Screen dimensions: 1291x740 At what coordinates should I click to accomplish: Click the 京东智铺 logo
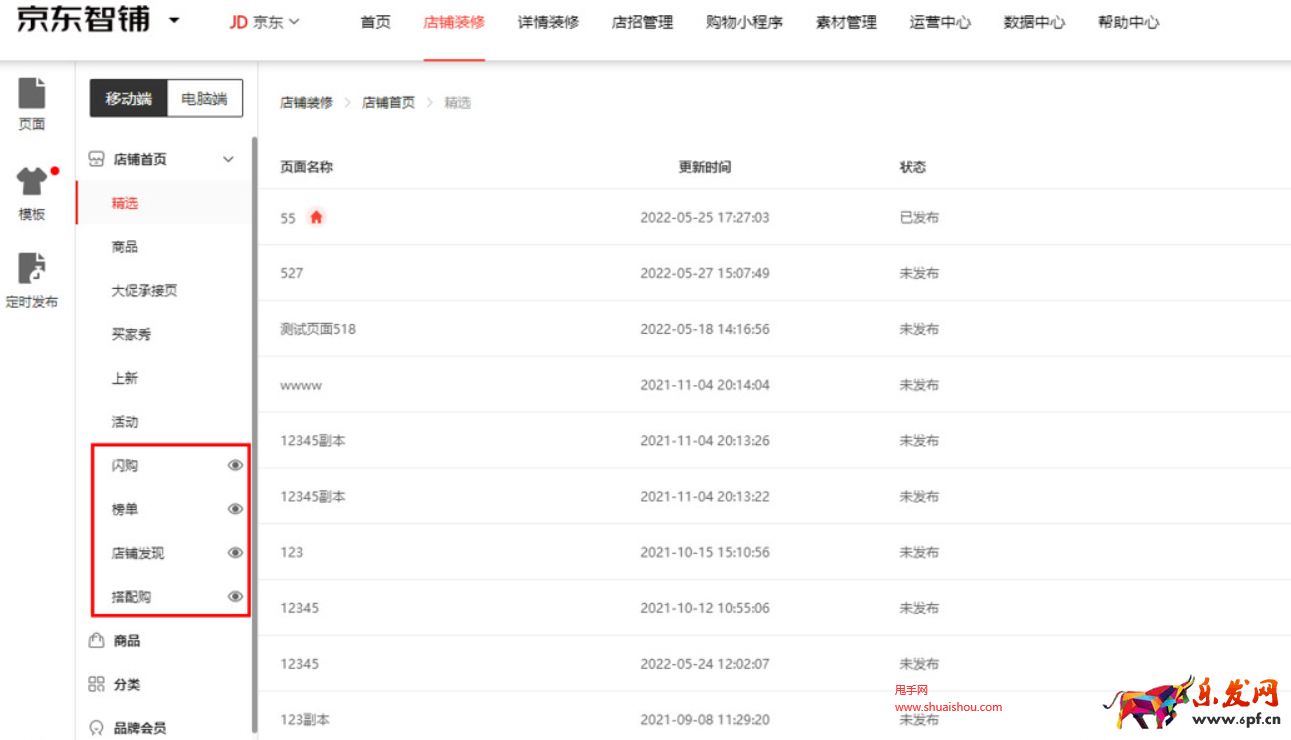[x=84, y=18]
